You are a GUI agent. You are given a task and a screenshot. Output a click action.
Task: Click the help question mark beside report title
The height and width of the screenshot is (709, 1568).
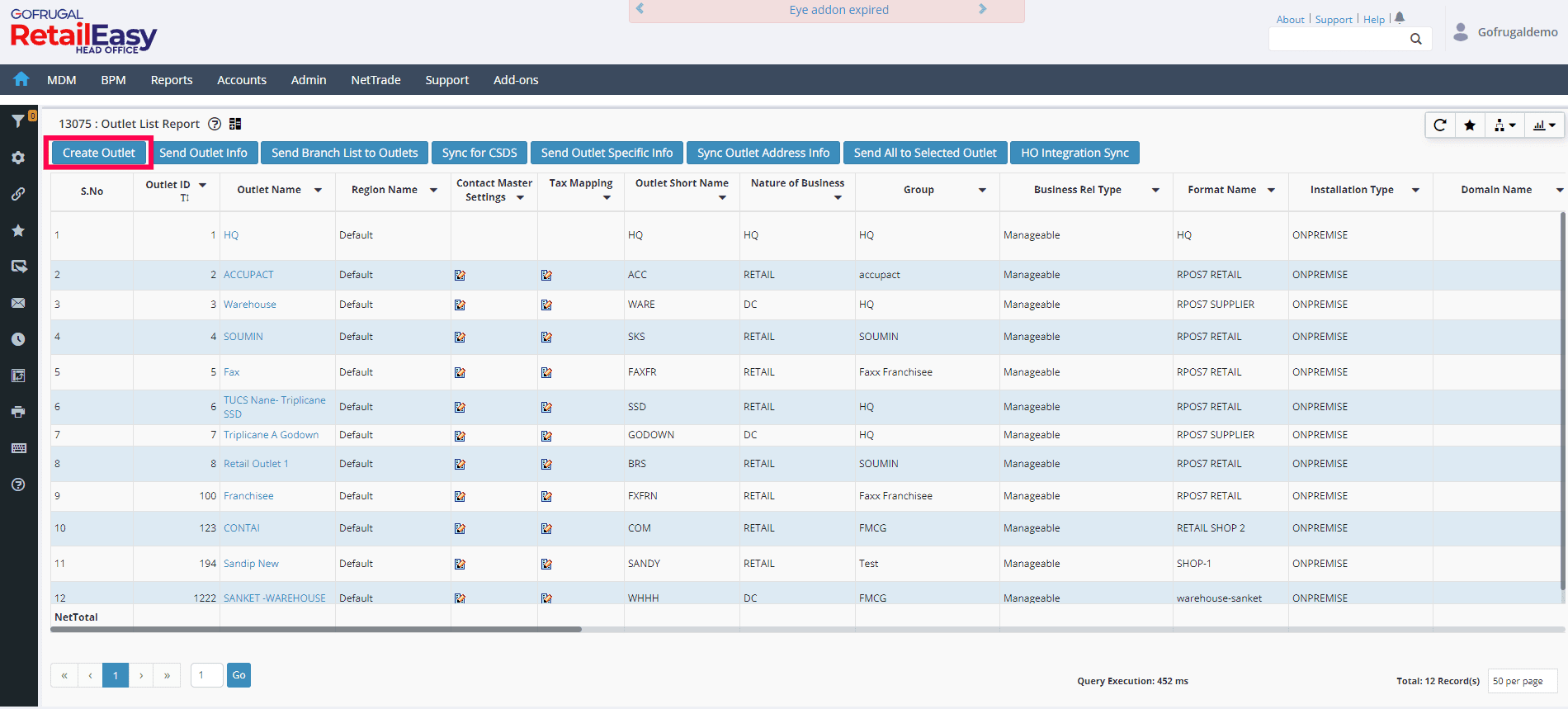[215, 124]
